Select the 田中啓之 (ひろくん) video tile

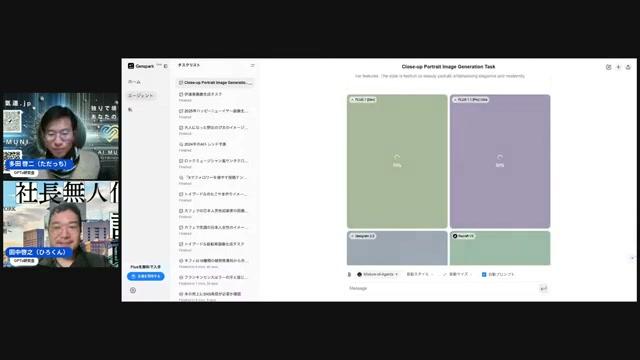61,224
